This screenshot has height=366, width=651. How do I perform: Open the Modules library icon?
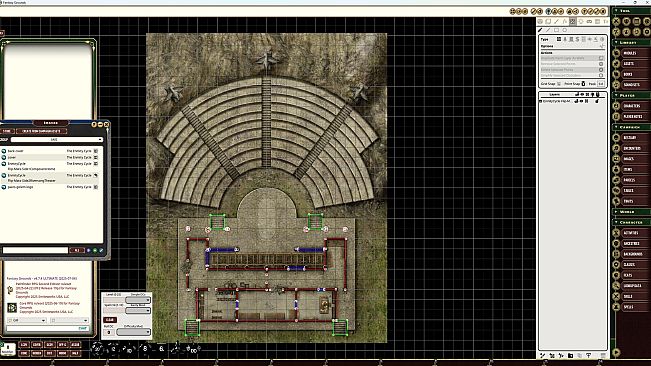[617, 53]
